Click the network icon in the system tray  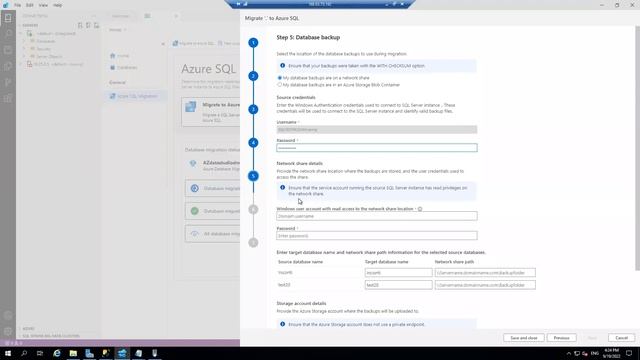click(577, 353)
